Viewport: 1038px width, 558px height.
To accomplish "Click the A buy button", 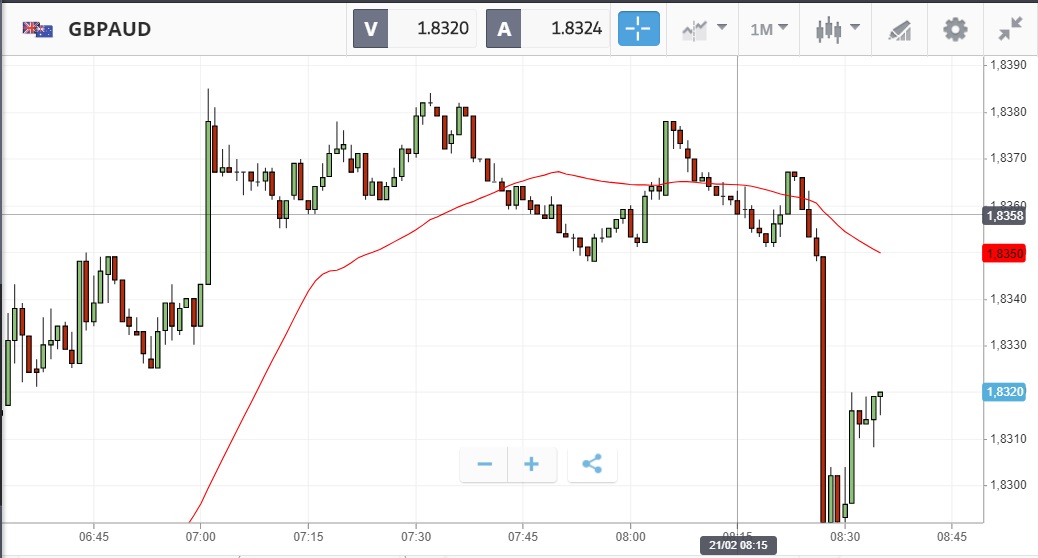I will tap(504, 29).
